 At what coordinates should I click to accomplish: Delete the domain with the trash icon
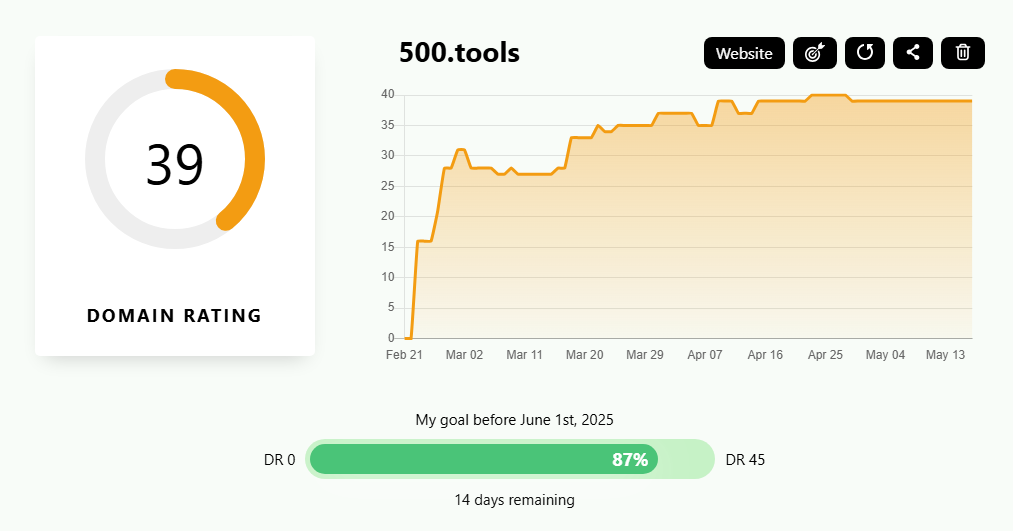[962, 53]
